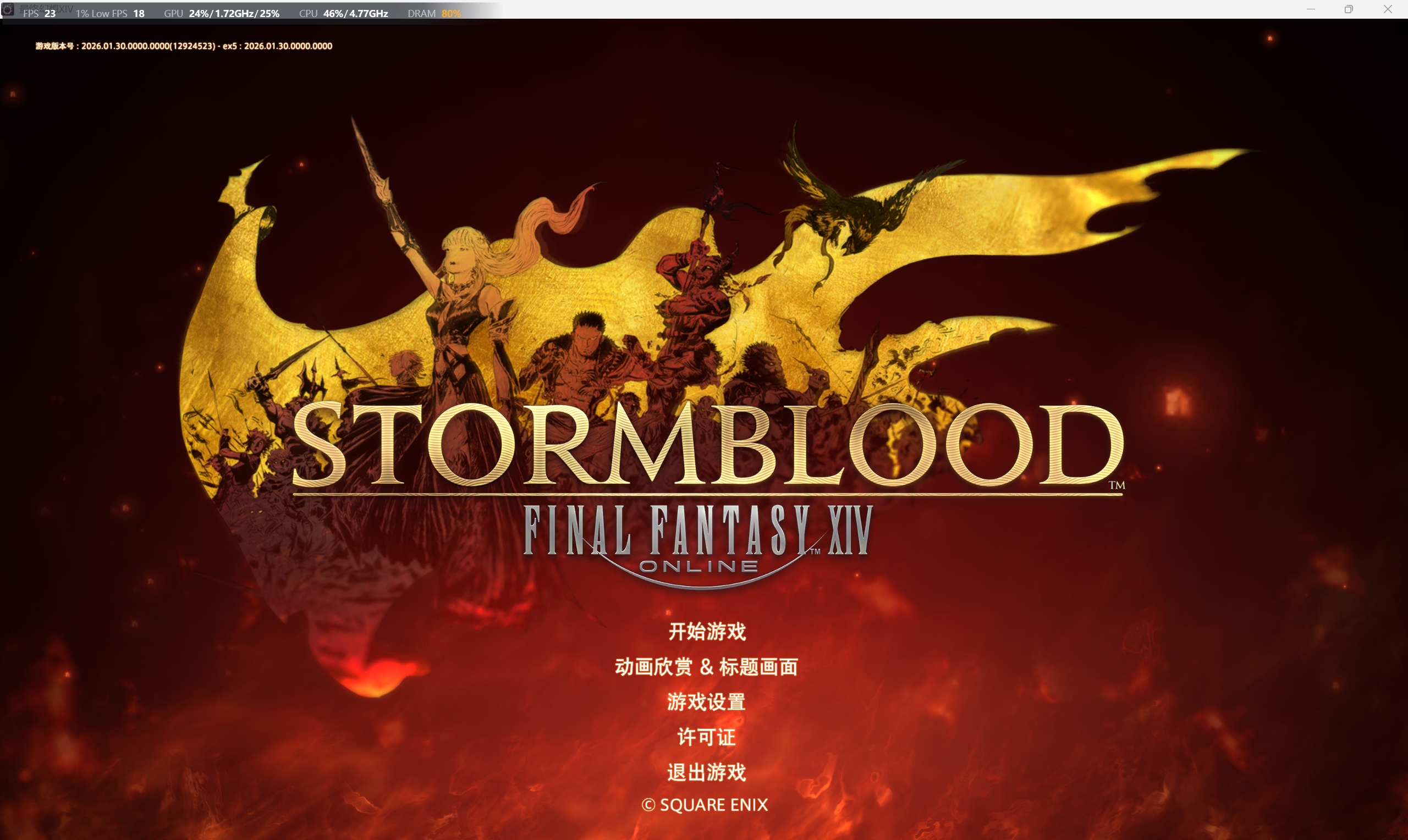The image size is (1408, 840).
Task: Click the 1% Low FPS readout
Action: pos(110,13)
